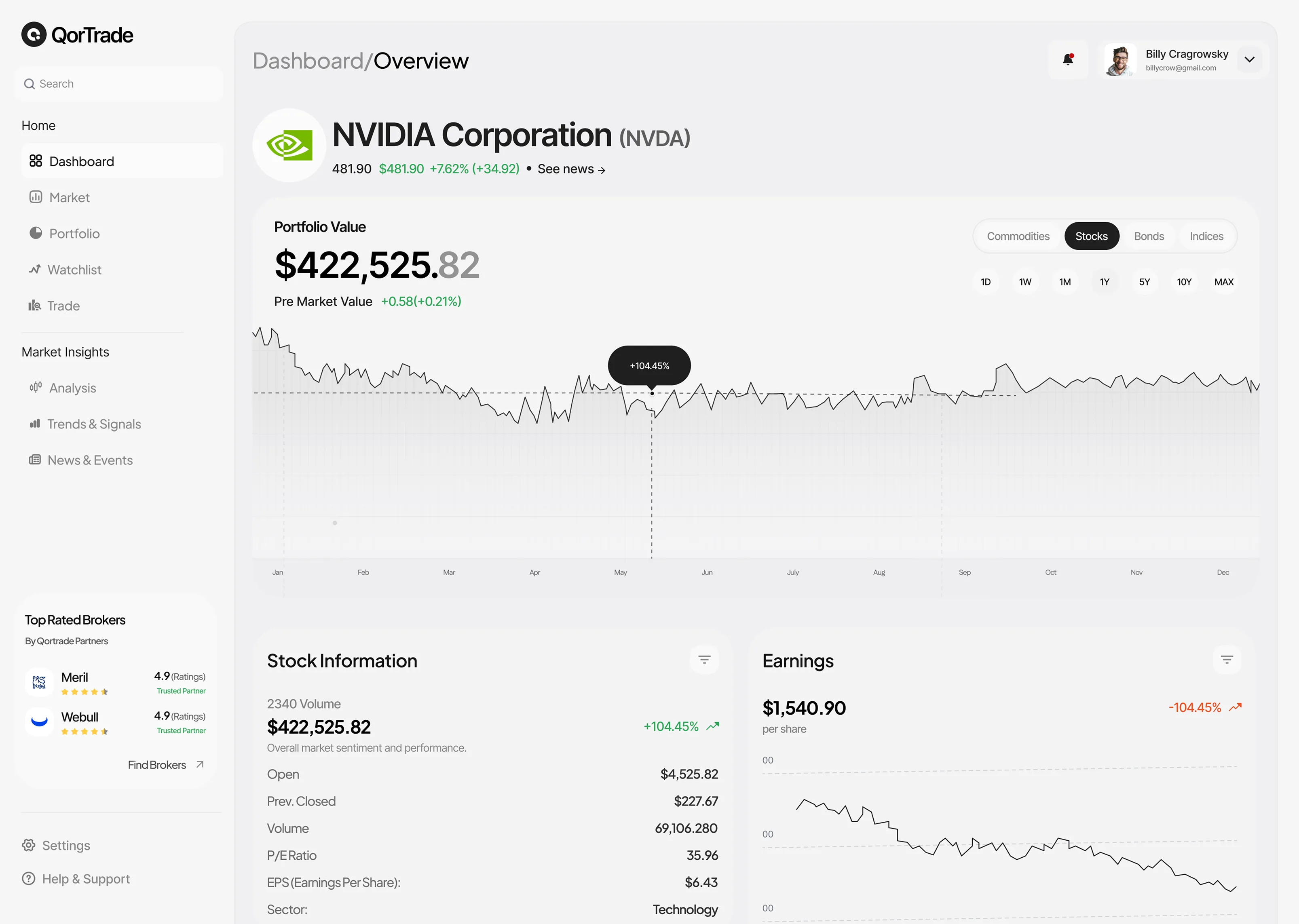Image resolution: width=1299 pixels, height=924 pixels.
Task: Click the NVIDIA logo thumbnail
Action: 289,145
